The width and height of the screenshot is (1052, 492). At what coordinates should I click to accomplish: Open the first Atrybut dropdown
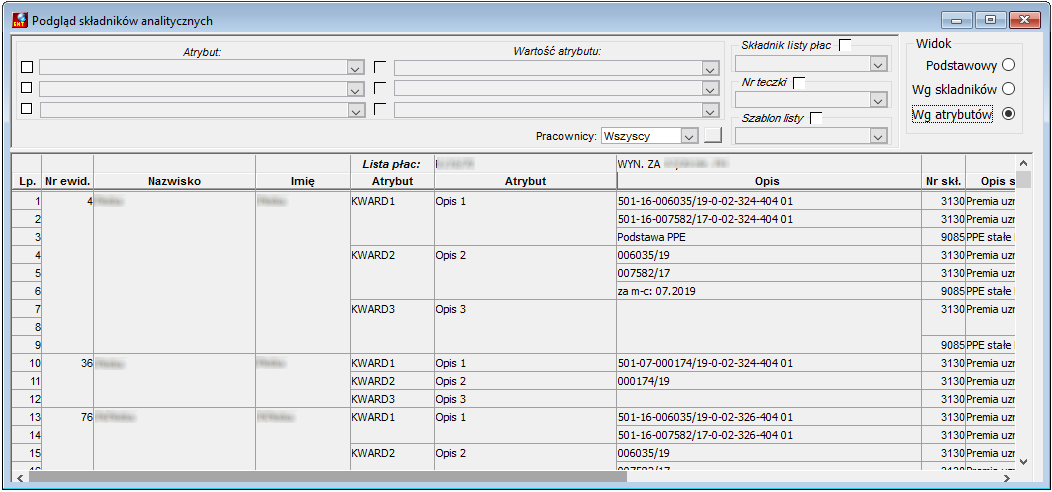[356, 68]
